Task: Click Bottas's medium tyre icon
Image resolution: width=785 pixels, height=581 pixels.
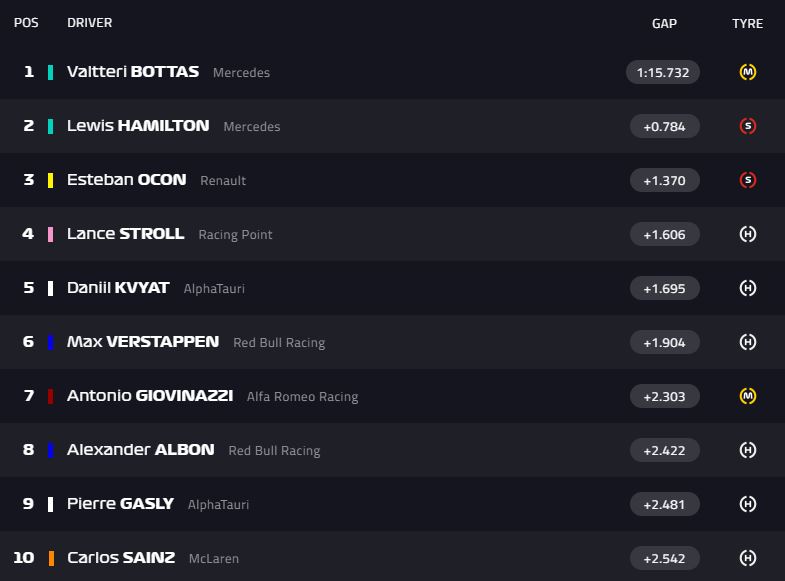Action: [x=747, y=72]
